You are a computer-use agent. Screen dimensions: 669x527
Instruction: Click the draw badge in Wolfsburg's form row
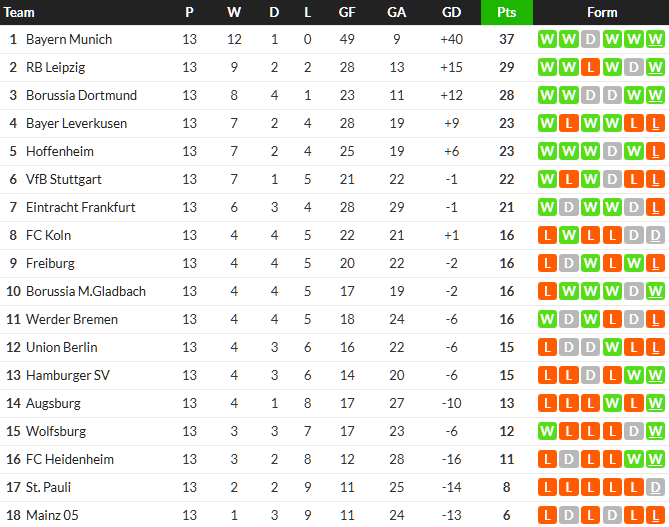(x=634, y=432)
